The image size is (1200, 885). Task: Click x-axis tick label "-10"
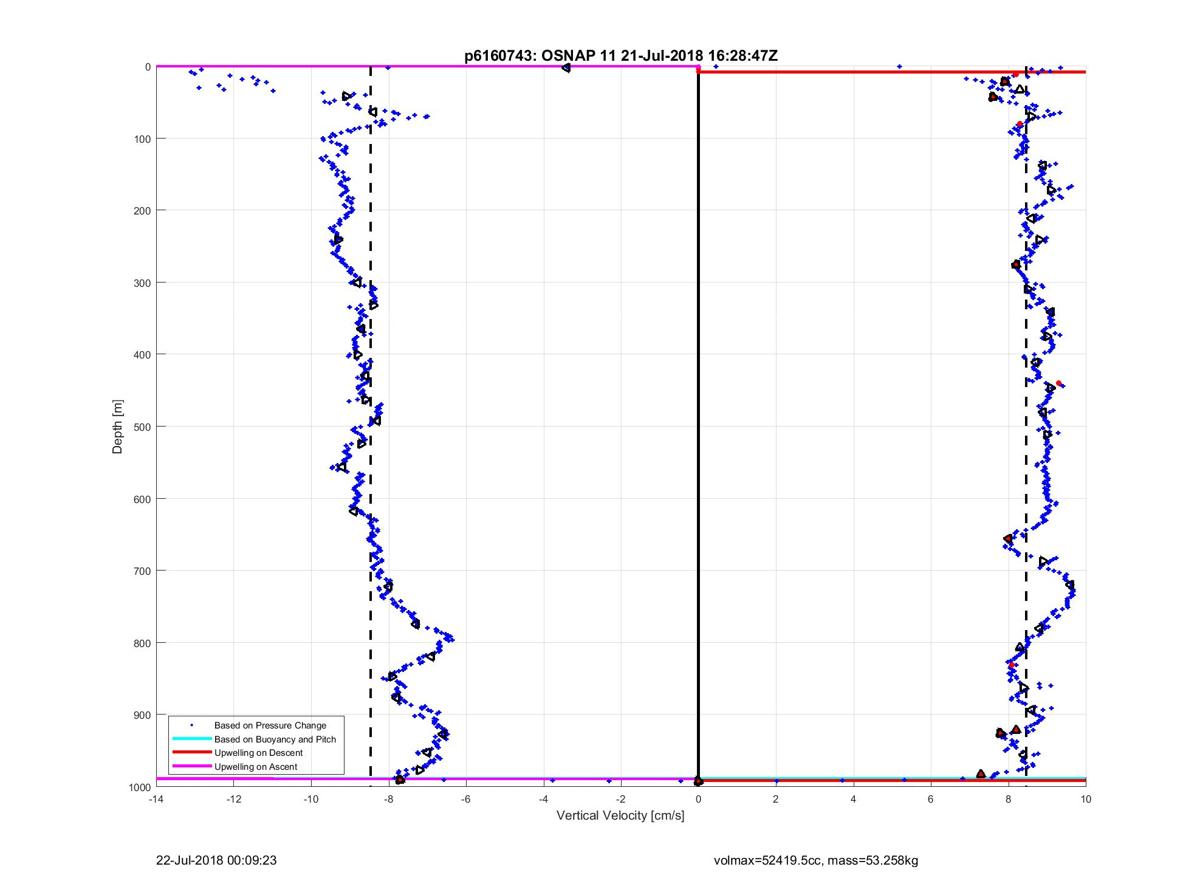click(x=310, y=799)
